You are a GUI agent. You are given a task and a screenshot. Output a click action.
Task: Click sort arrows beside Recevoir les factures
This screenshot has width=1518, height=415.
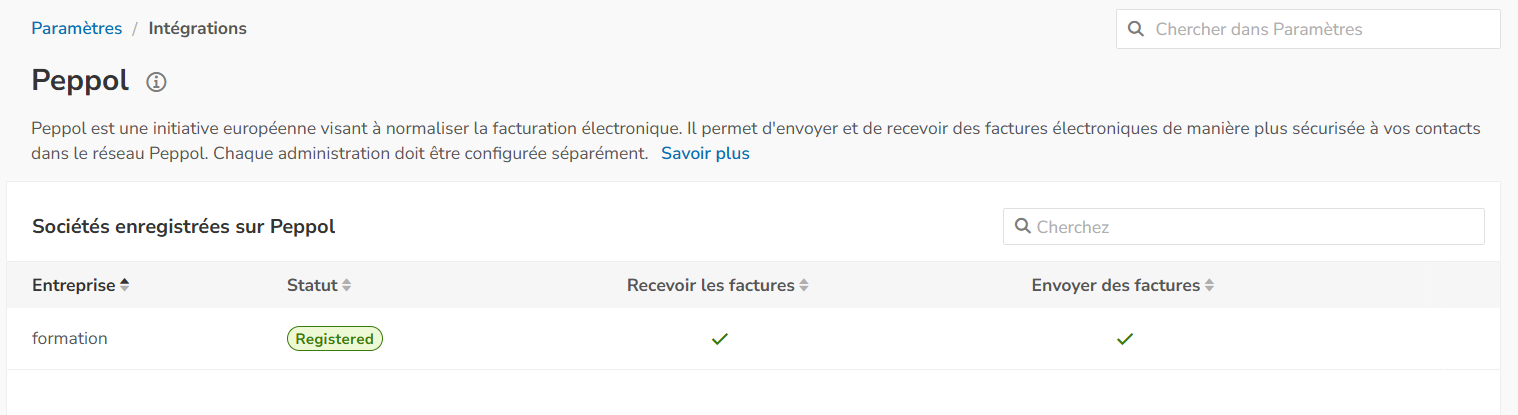(x=804, y=285)
